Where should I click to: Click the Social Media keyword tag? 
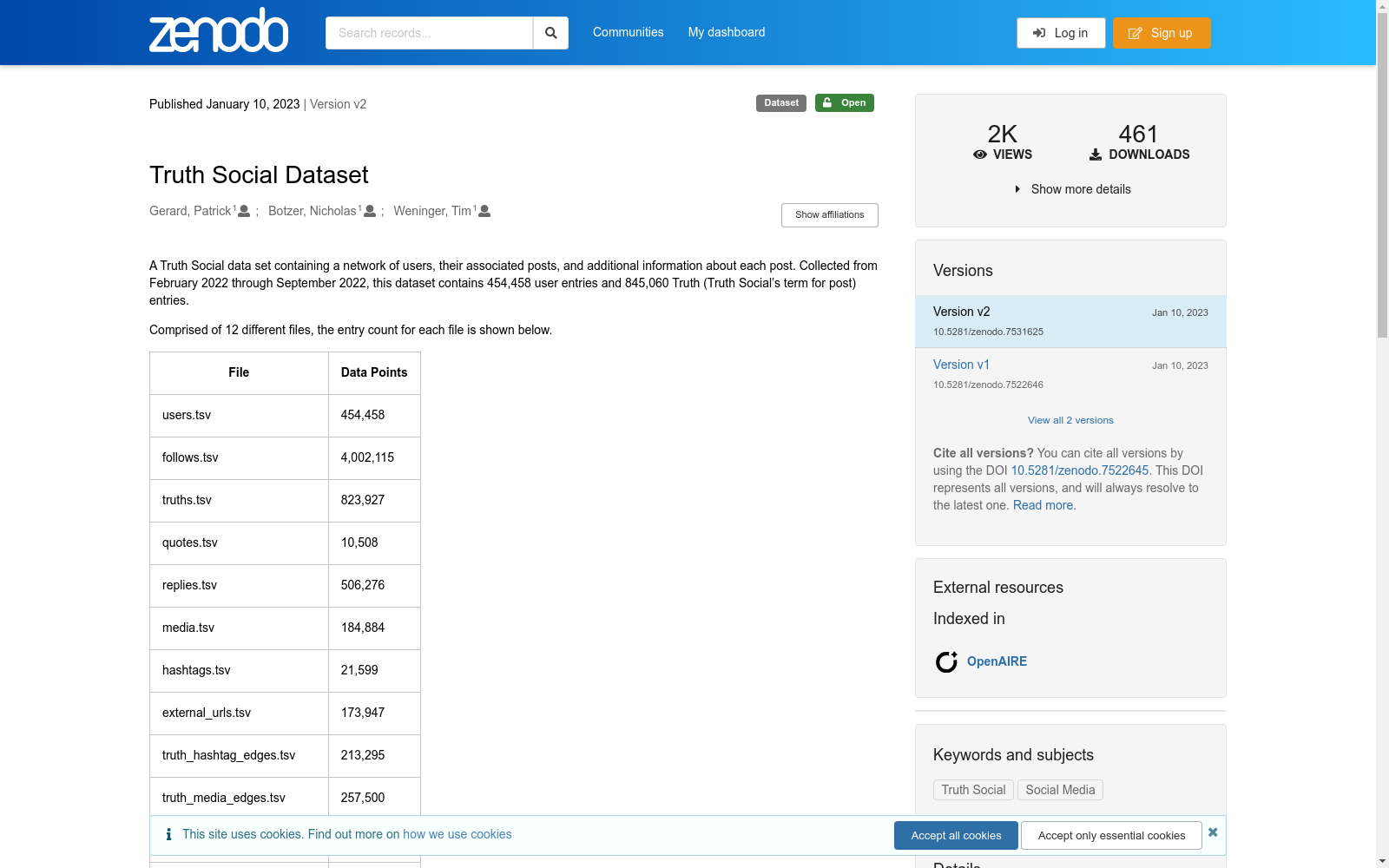[1060, 790]
